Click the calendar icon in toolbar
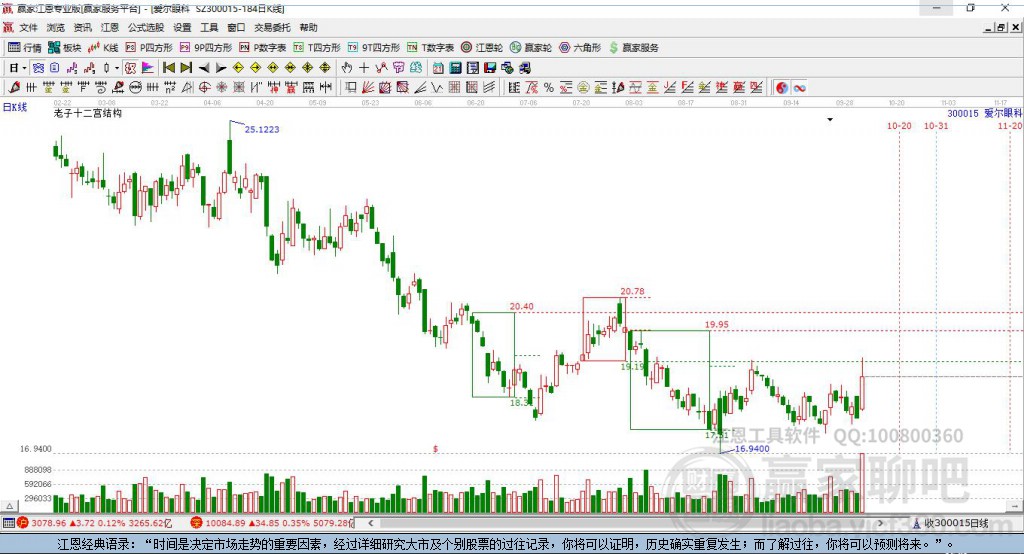Screen dimensions: 1024x554 (438, 68)
